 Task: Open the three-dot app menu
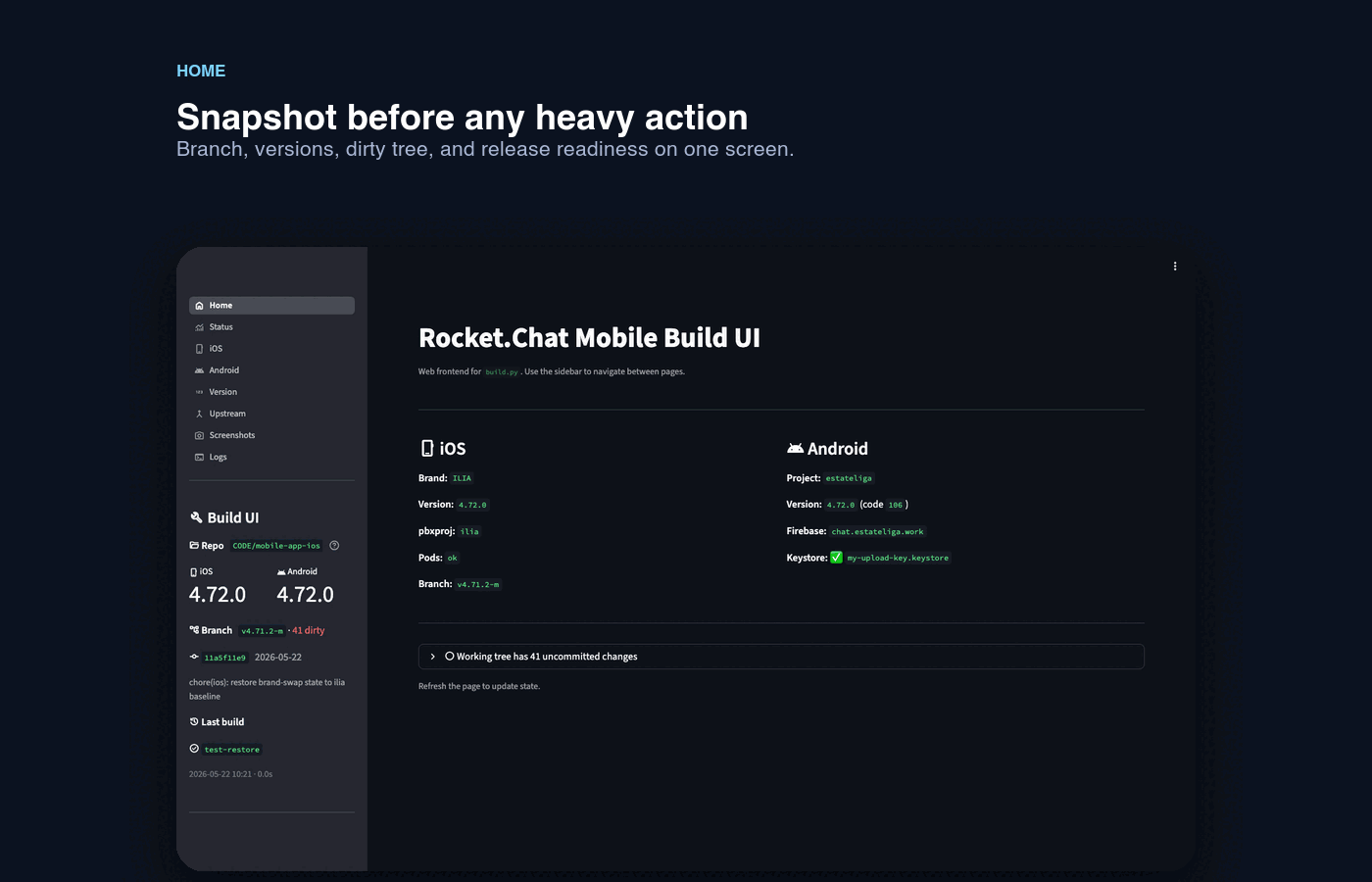coord(1175,267)
